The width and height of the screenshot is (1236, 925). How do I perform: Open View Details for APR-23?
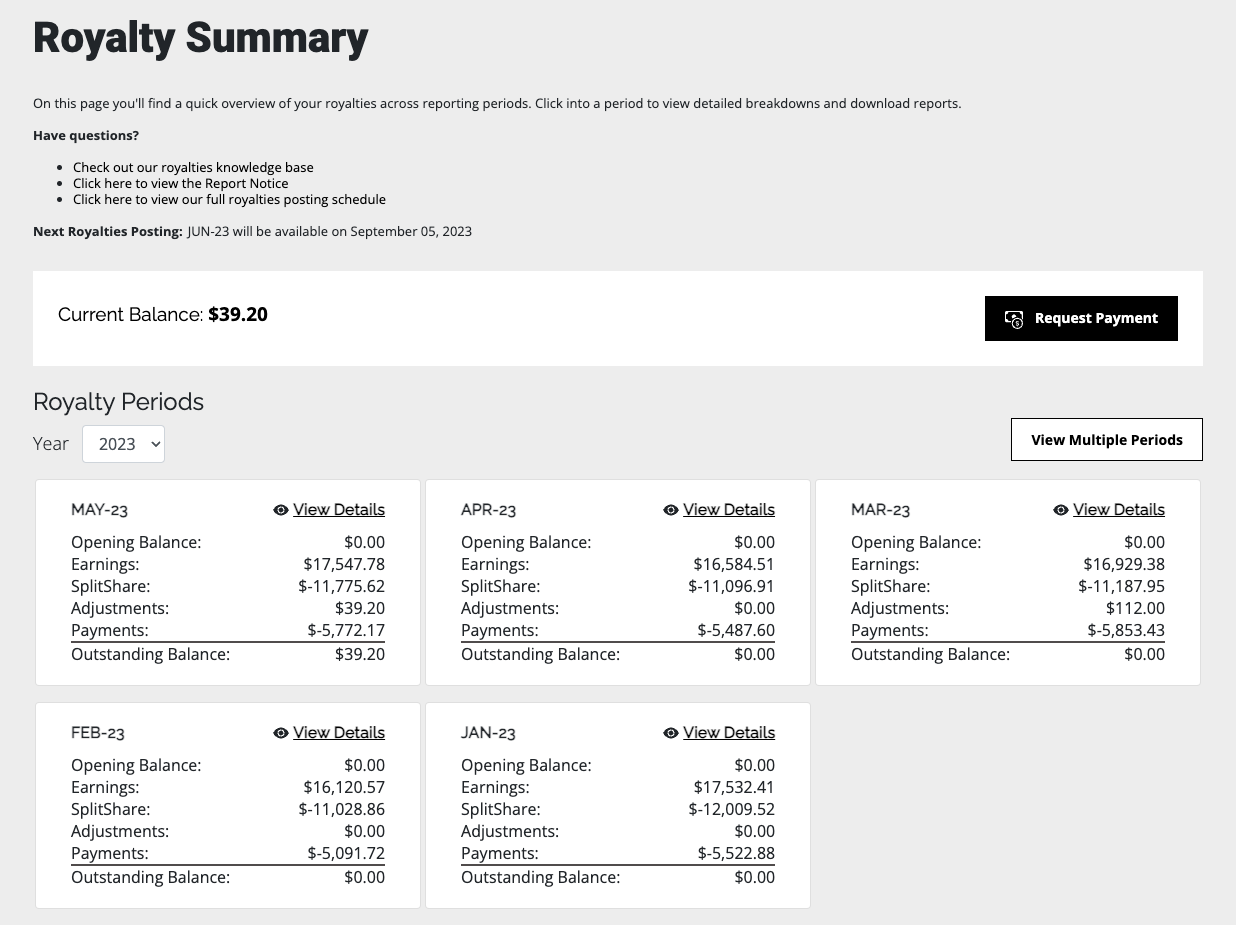(729, 510)
